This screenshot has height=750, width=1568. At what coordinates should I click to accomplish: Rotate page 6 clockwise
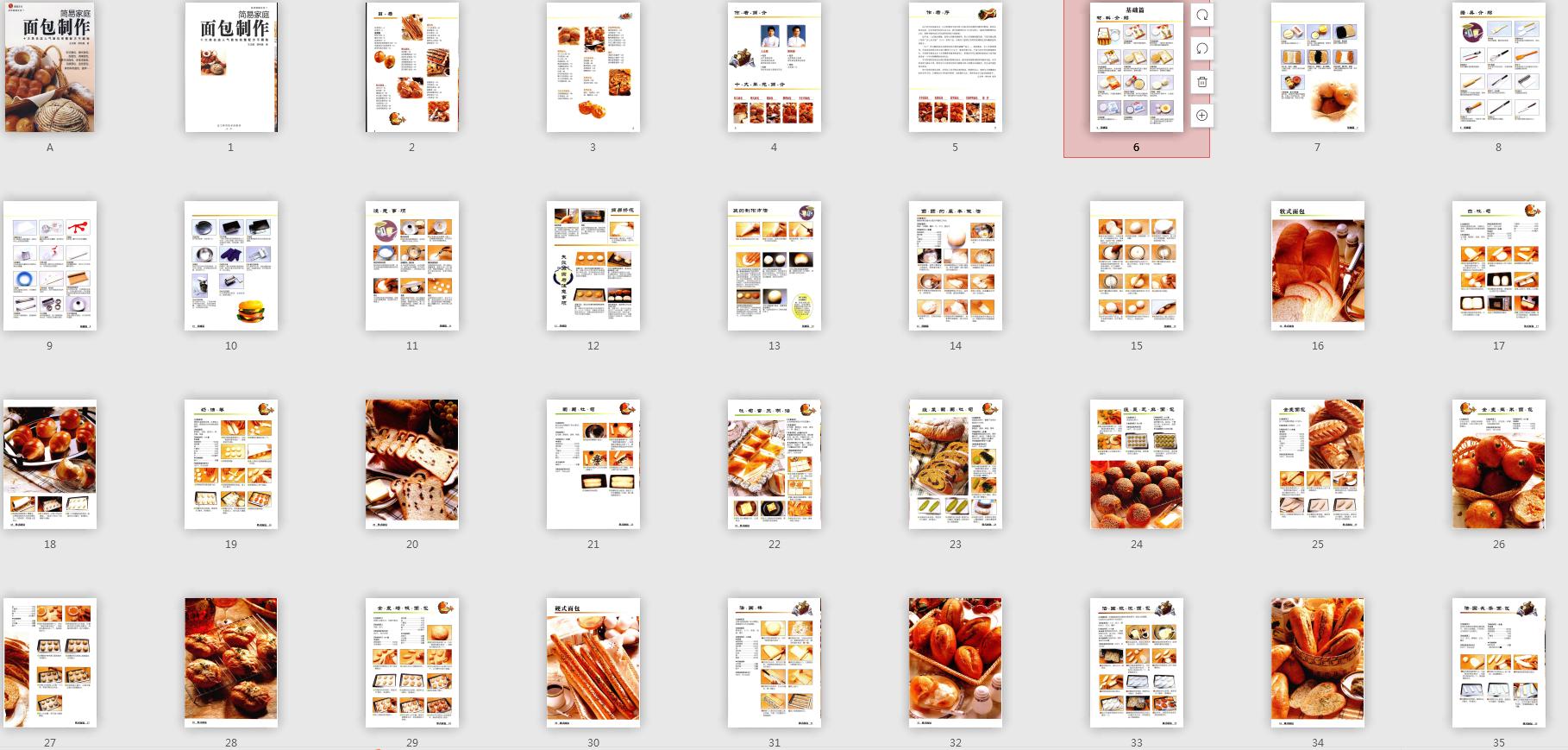coord(1201,16)
